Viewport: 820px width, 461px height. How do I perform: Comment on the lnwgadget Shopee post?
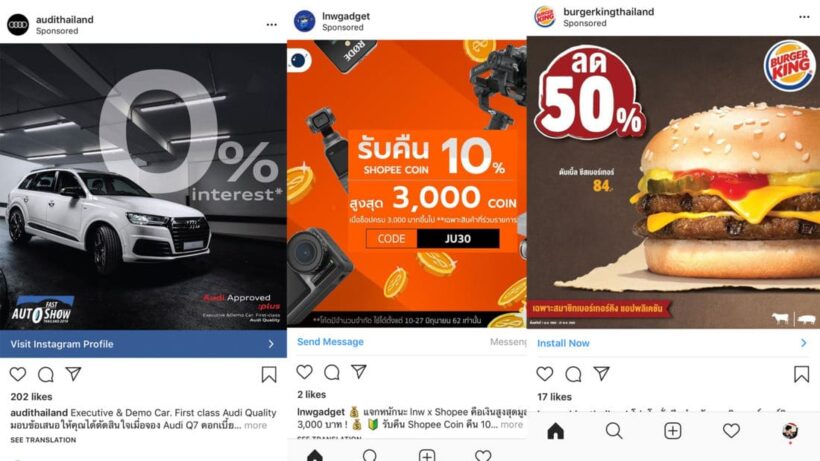pos(332,372)
